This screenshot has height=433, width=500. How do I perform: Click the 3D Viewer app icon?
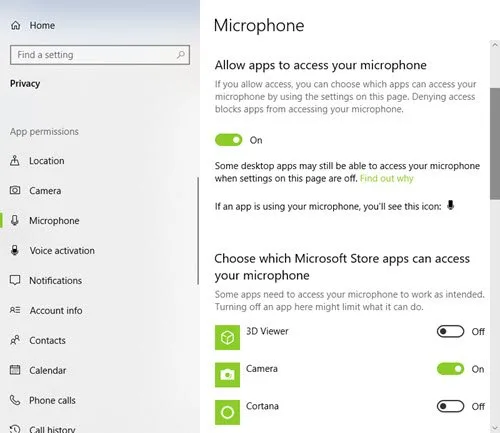coord(227,337)
